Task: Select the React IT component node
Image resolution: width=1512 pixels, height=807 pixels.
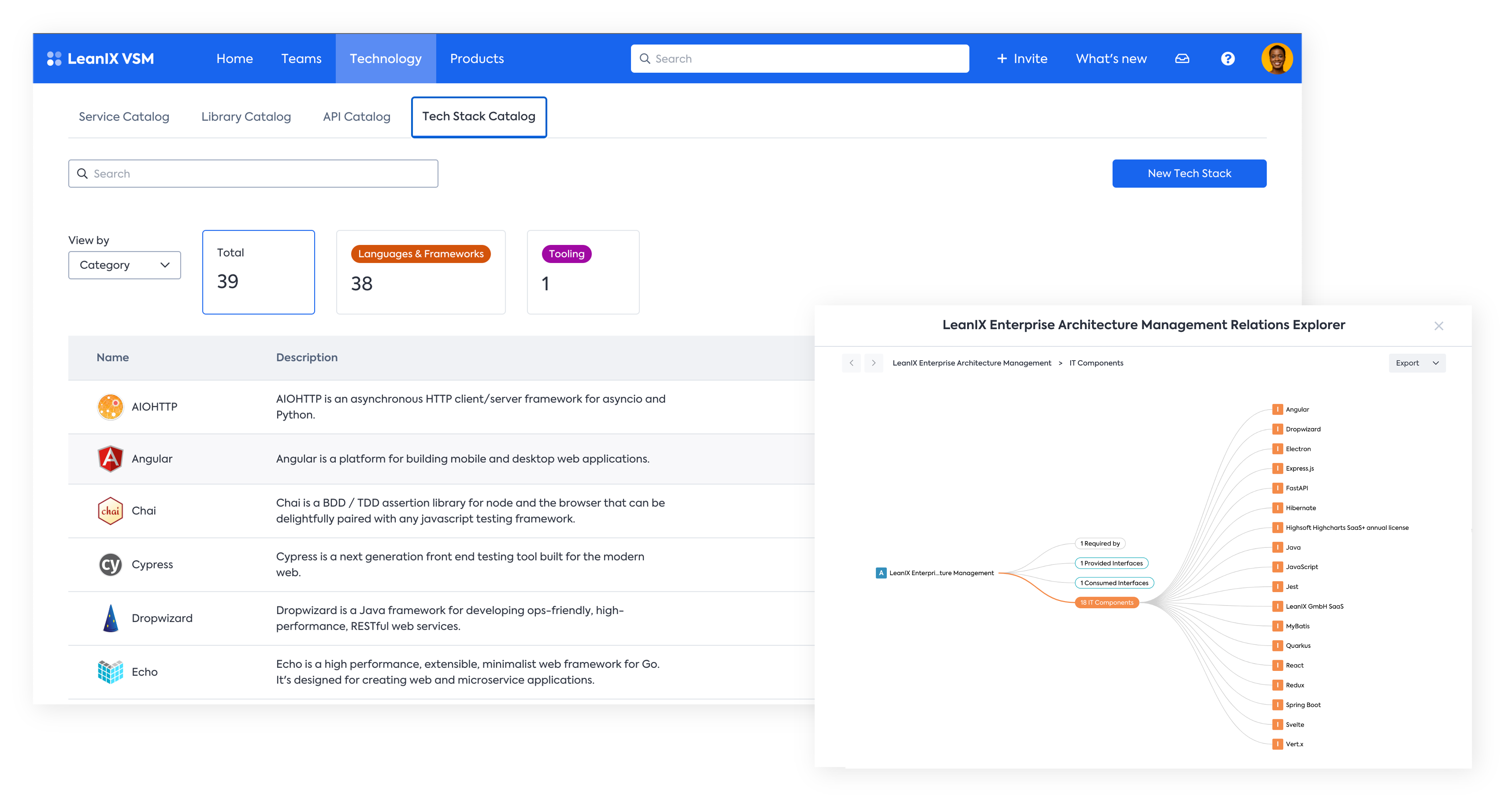Action: (x=1288, y=666)
